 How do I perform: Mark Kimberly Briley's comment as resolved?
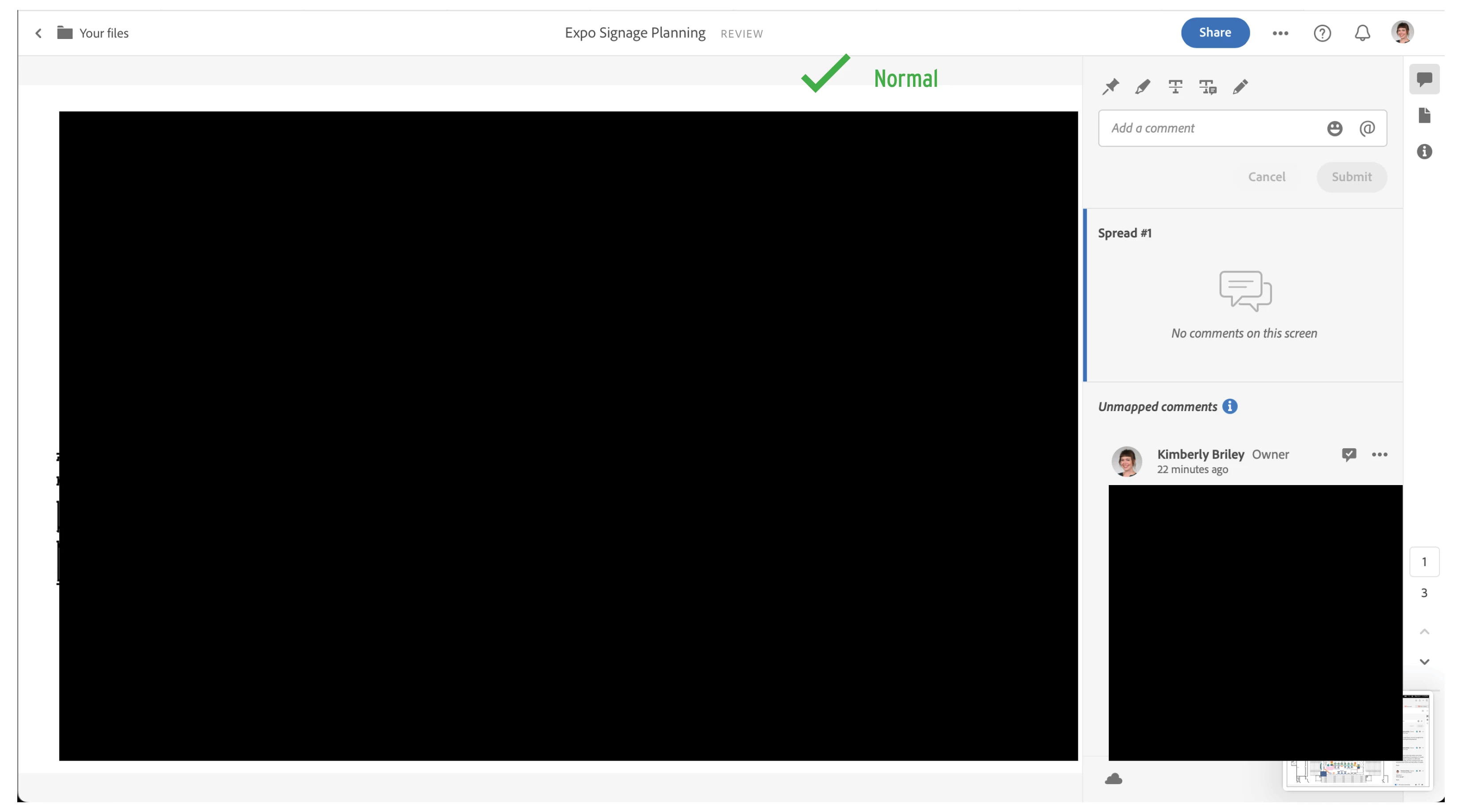click(1349, 455)
